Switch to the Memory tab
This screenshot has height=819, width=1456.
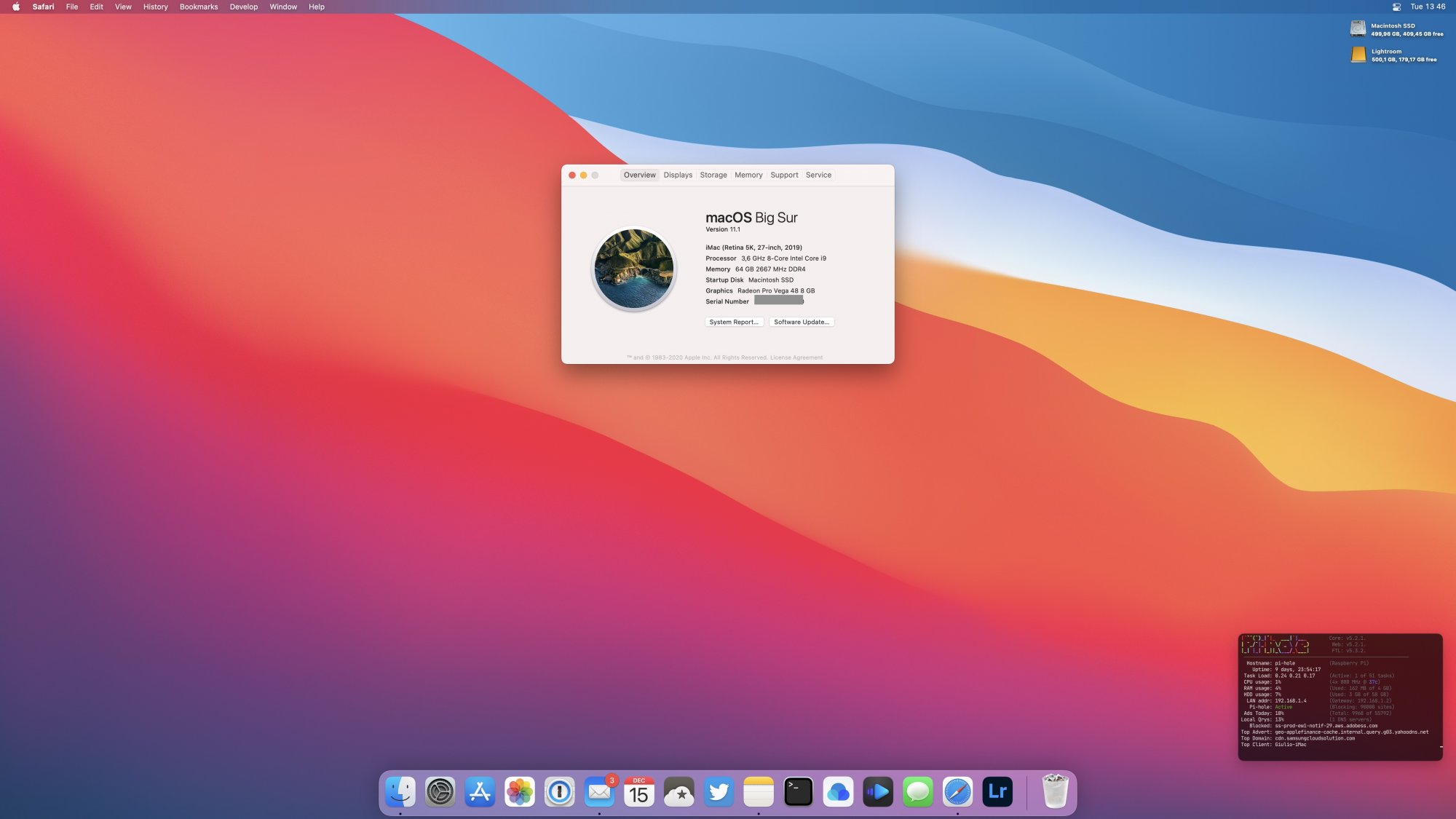pyautogui.click(x=748, y=175)
